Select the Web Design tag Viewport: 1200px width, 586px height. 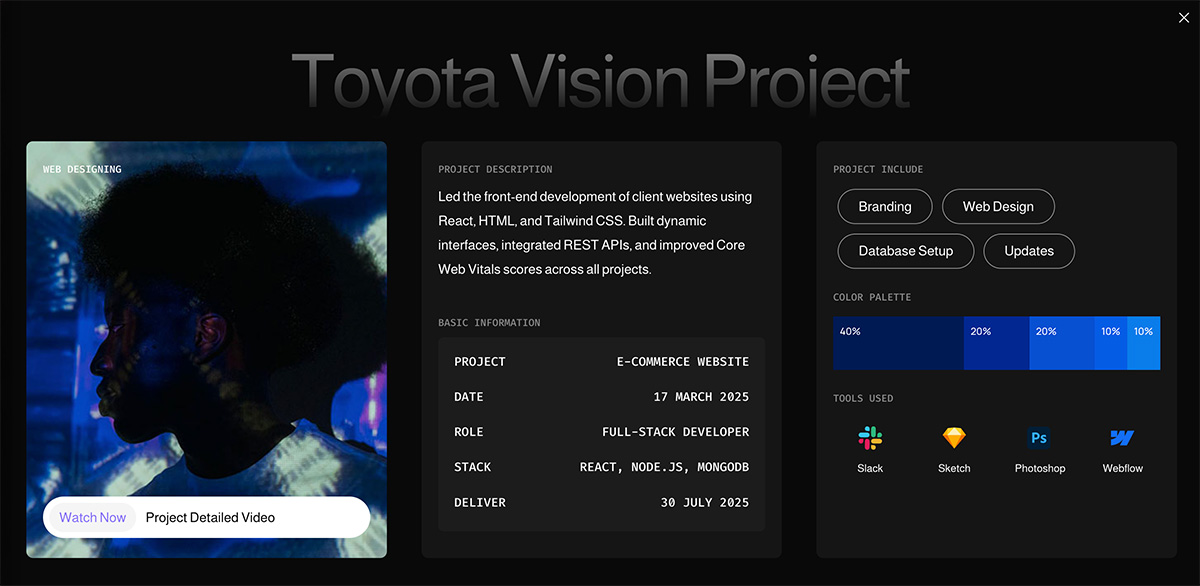coord(998,207)
